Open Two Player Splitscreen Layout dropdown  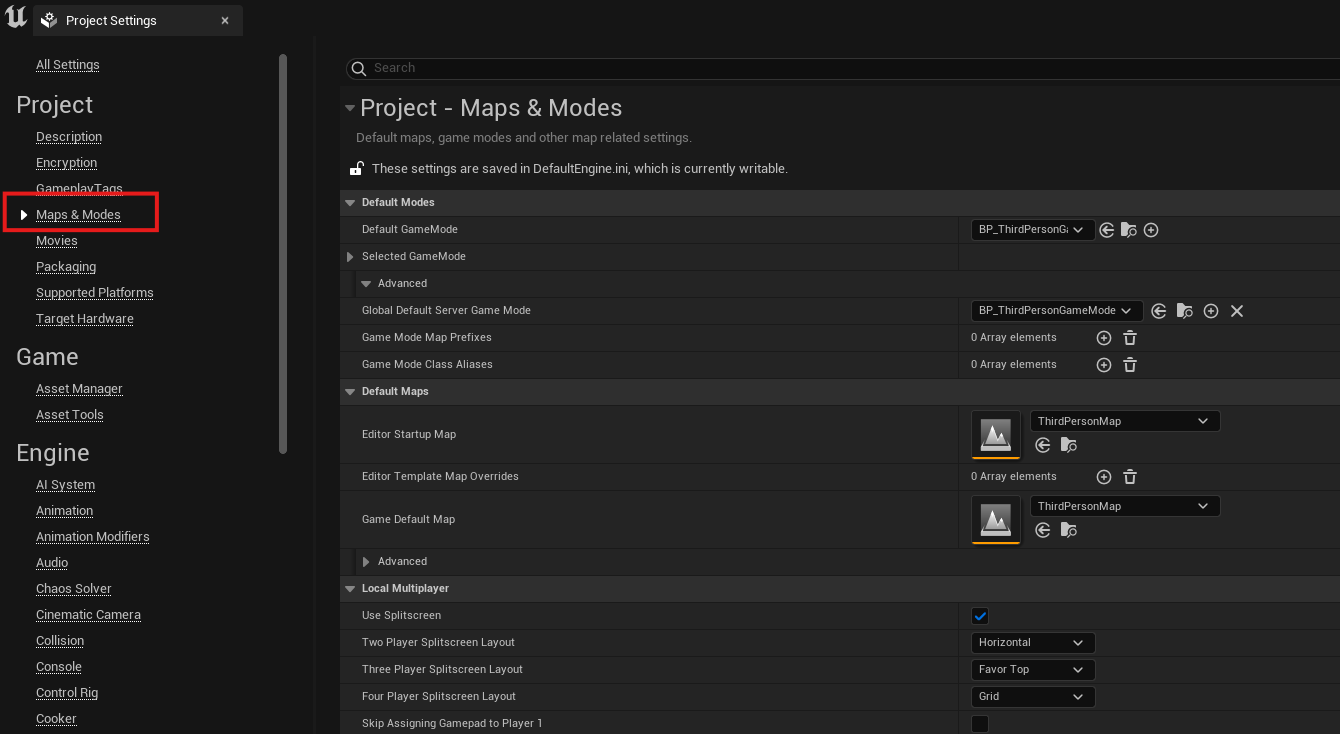click(1032, 643)
